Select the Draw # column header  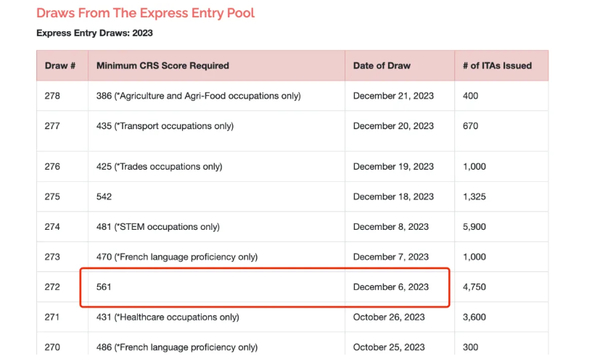tap(60, 66)
